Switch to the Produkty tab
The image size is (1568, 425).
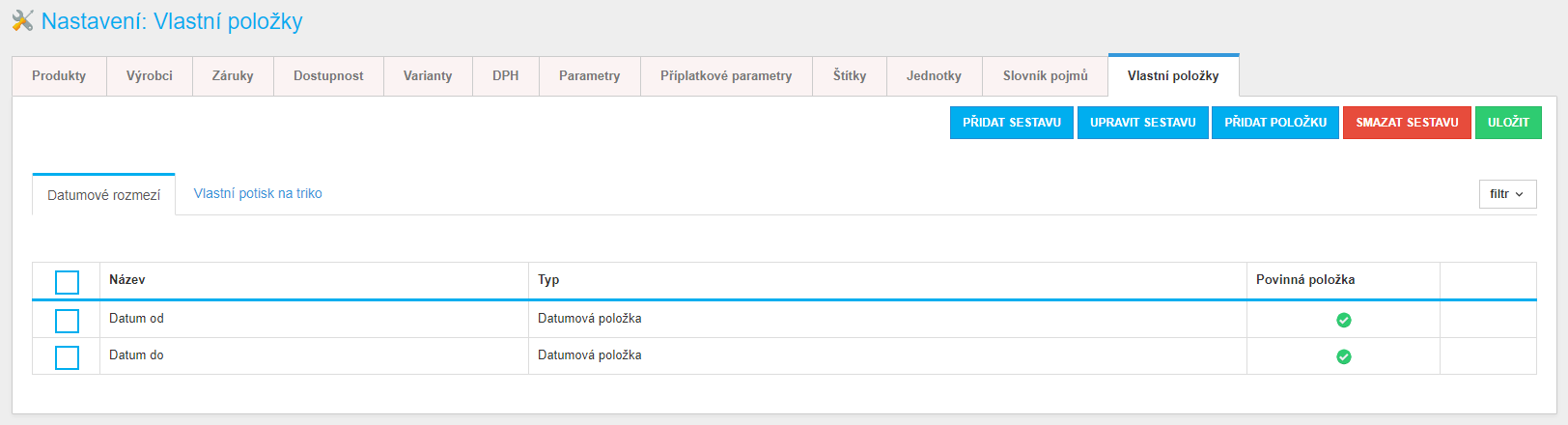tap(59, 75)
